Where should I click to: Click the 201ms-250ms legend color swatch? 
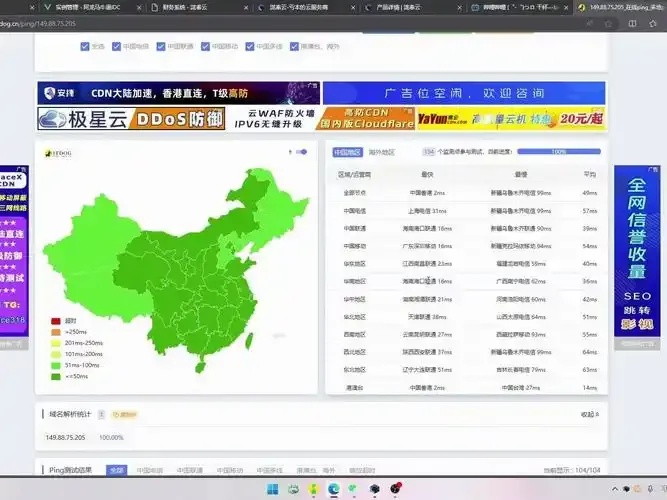click(56, 343)
